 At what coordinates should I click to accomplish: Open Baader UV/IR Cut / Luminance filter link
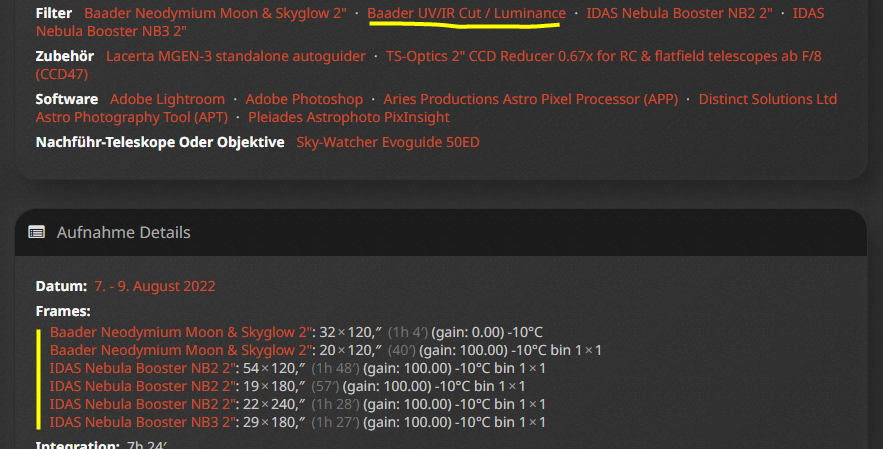pos(466,13)
